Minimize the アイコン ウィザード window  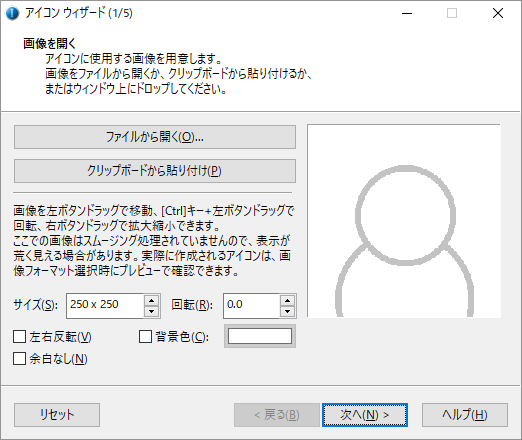pyautogui.click(x=407, y=13)
